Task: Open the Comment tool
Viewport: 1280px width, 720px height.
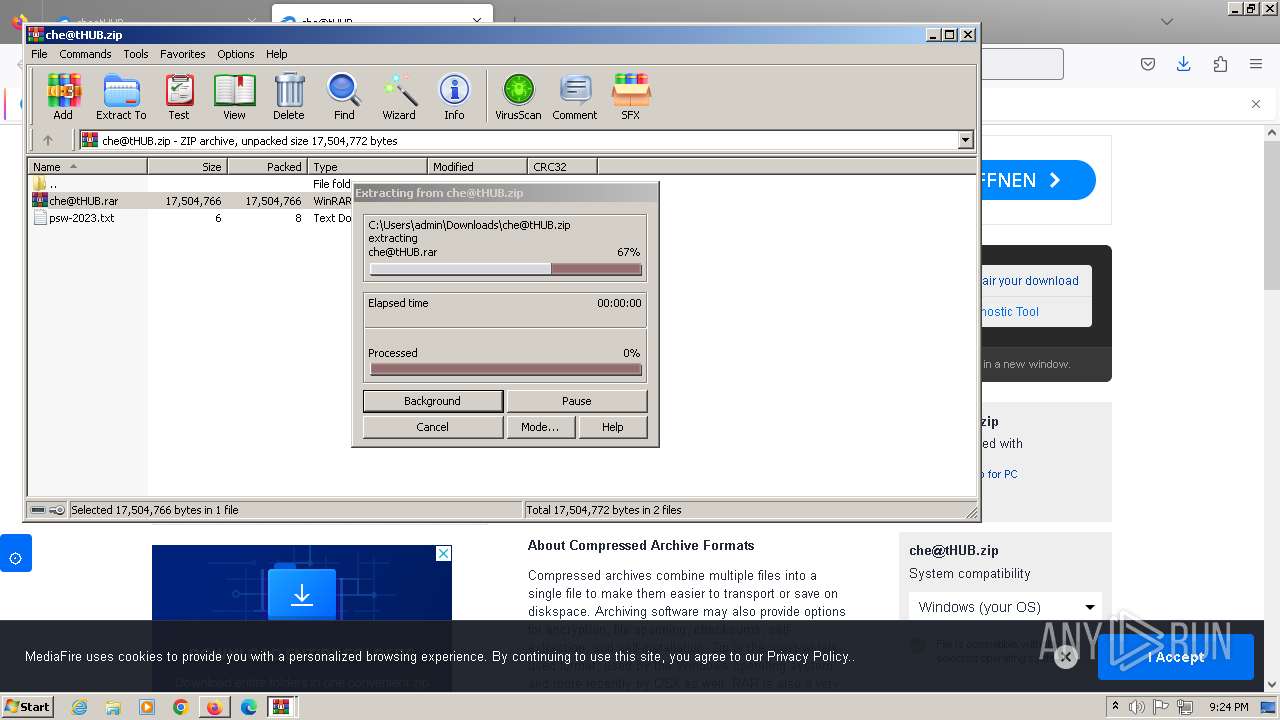Action: pos(575,97)
